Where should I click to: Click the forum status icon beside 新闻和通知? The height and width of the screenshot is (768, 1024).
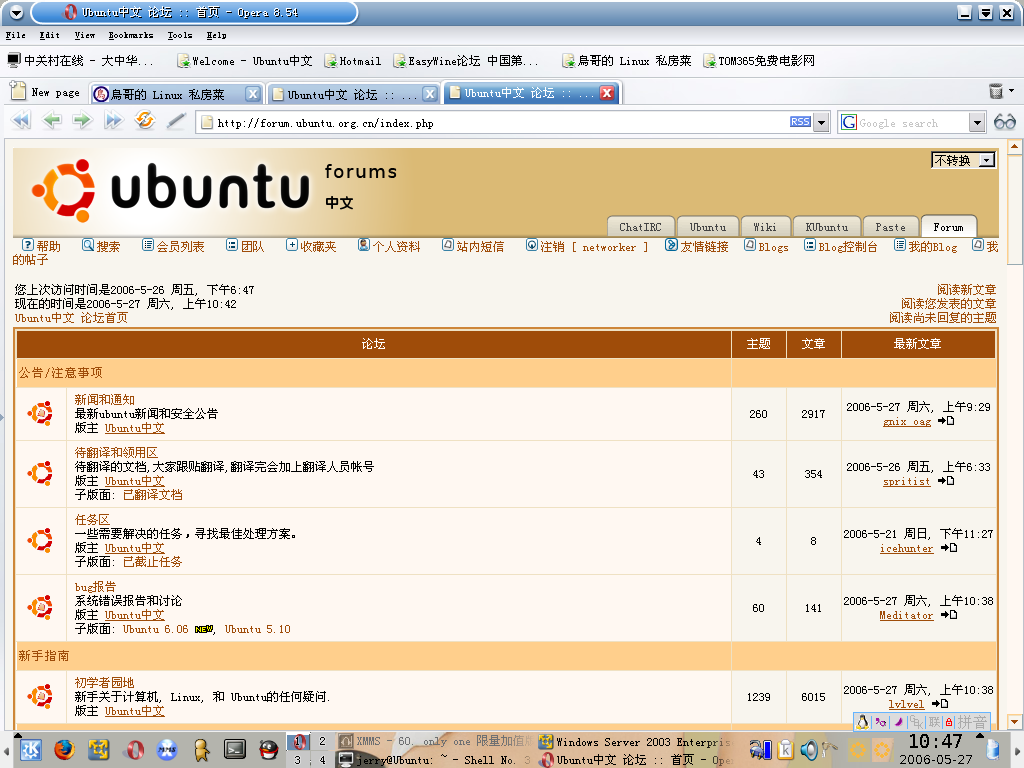click(40, 413)
